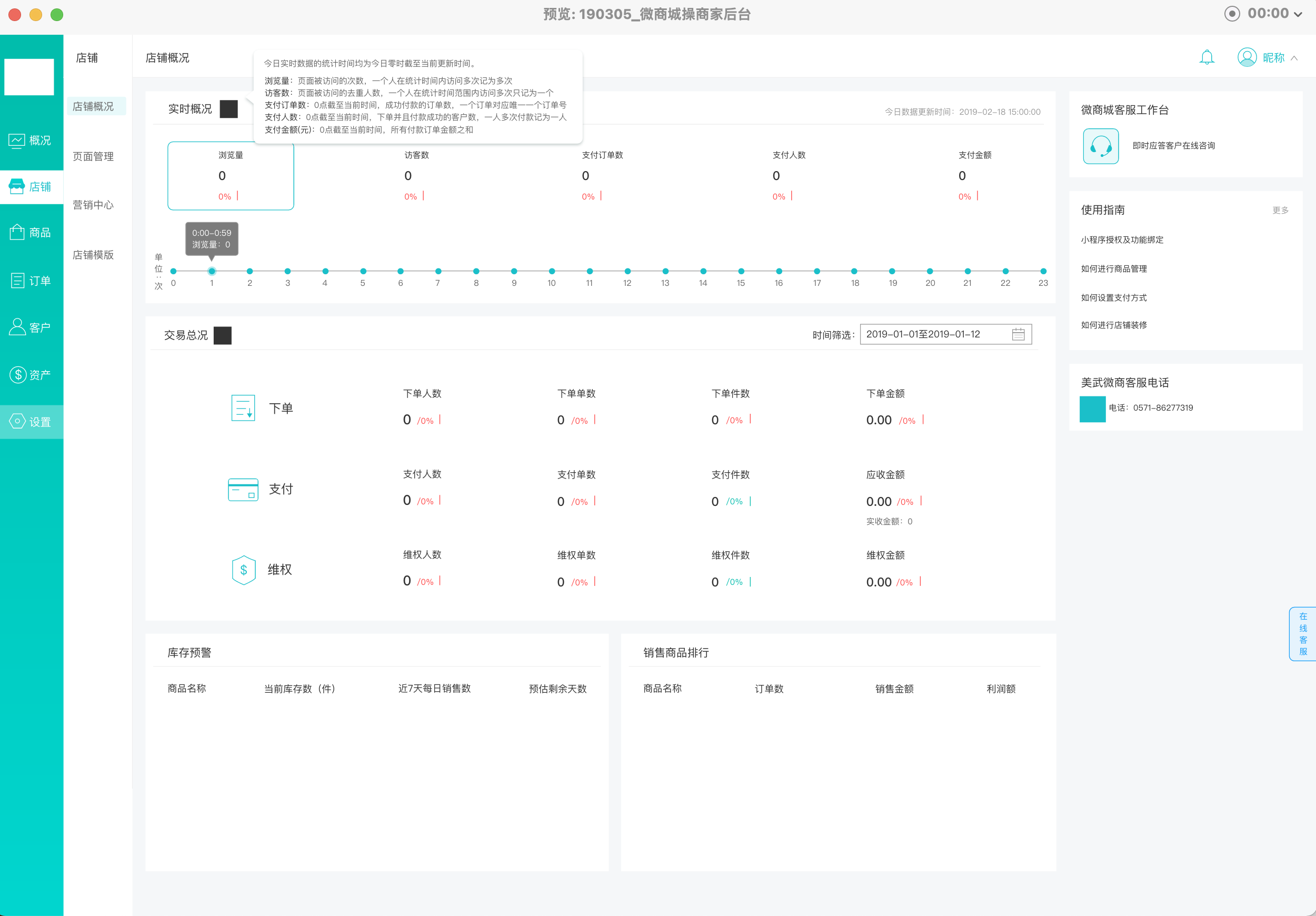Screen dimensions: 1316x916
Task: Click the 库存预警 section heading
Action: click(189, 652)
